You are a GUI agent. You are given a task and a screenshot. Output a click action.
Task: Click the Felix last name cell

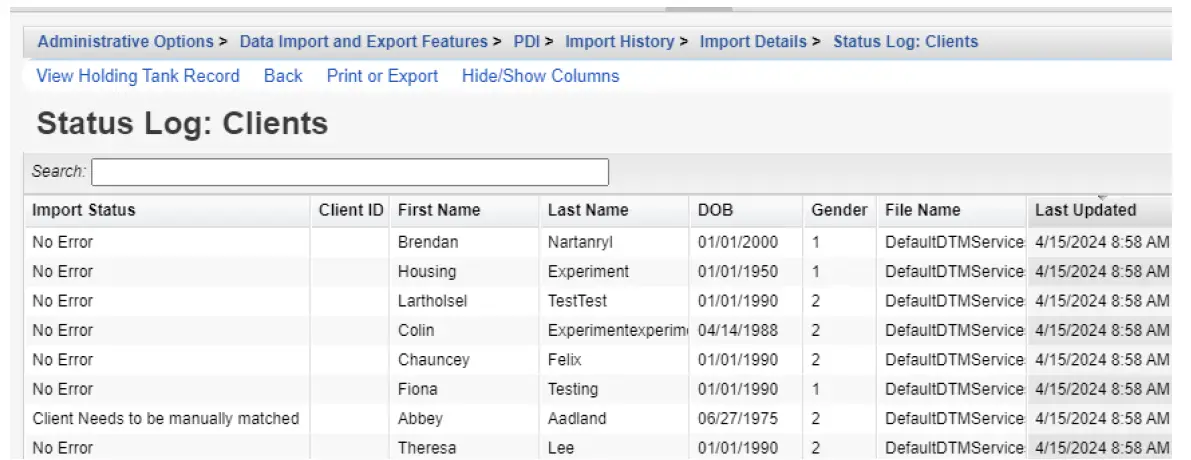(615, 360)
